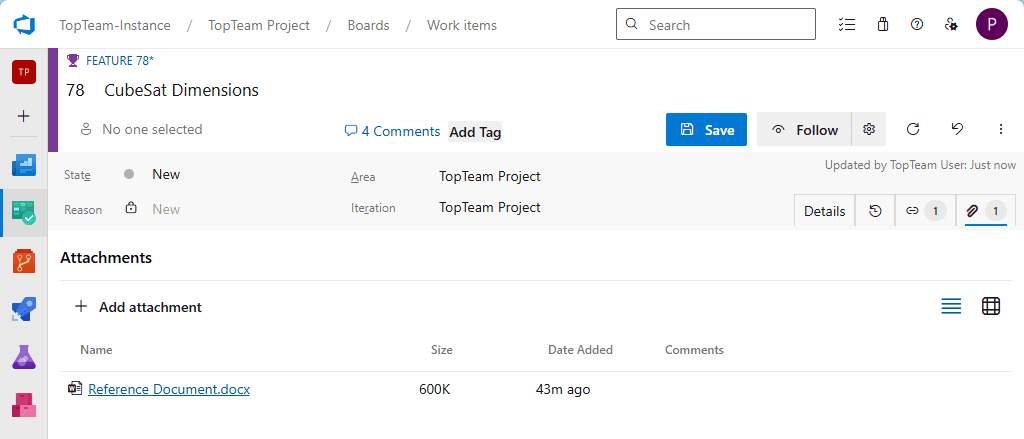This screenshot has height=439, width=1024.
Task: Open Azure DevOps home logo
Action: (x=24, y=25)
